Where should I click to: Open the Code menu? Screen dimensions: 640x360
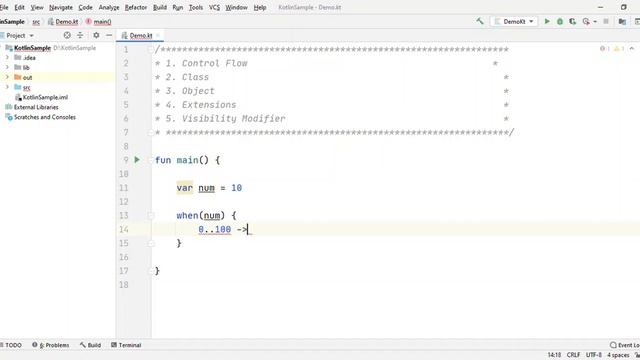point(85,7)
